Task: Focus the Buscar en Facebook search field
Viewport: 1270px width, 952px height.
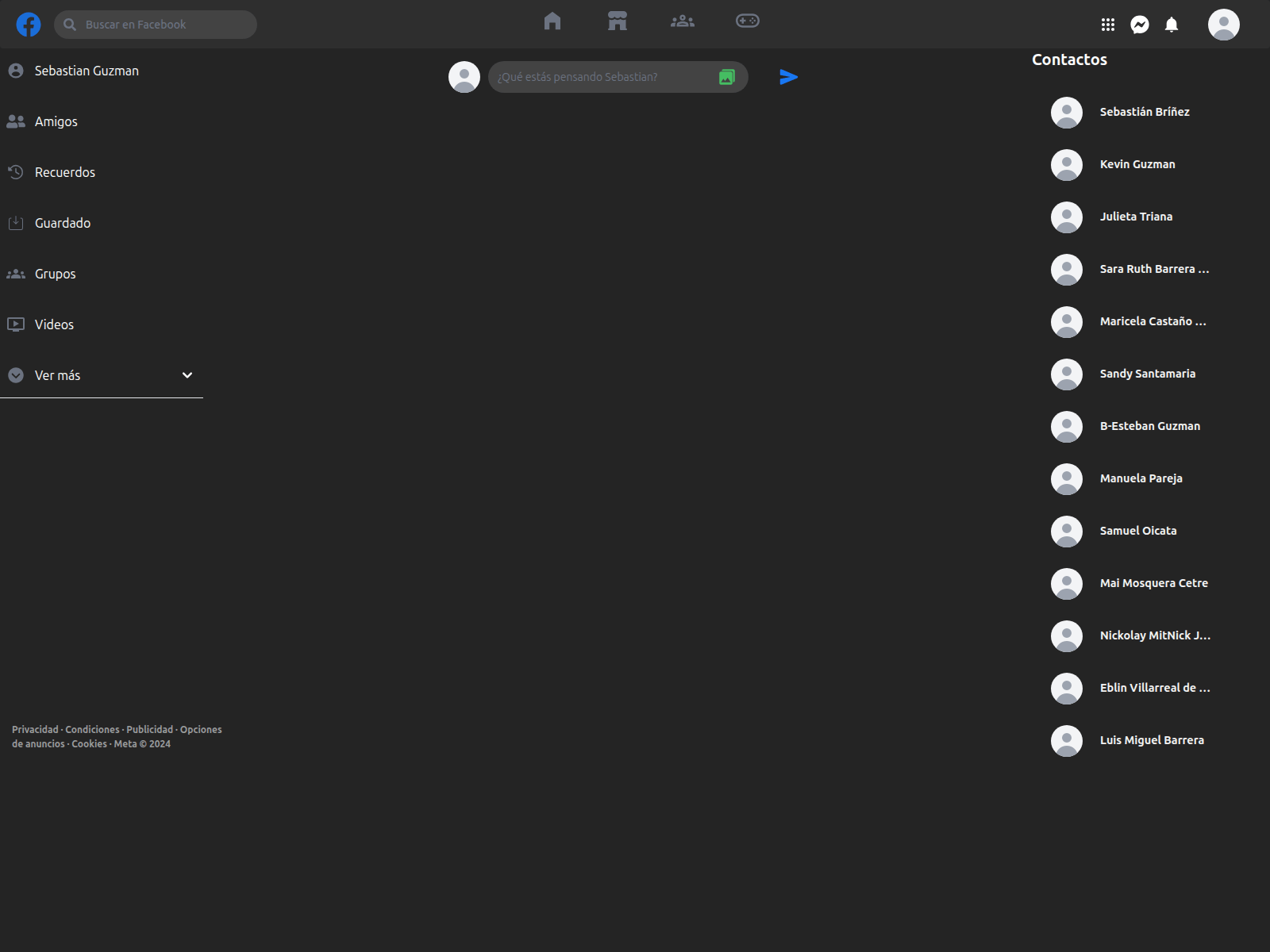Action: coord(156,25)
